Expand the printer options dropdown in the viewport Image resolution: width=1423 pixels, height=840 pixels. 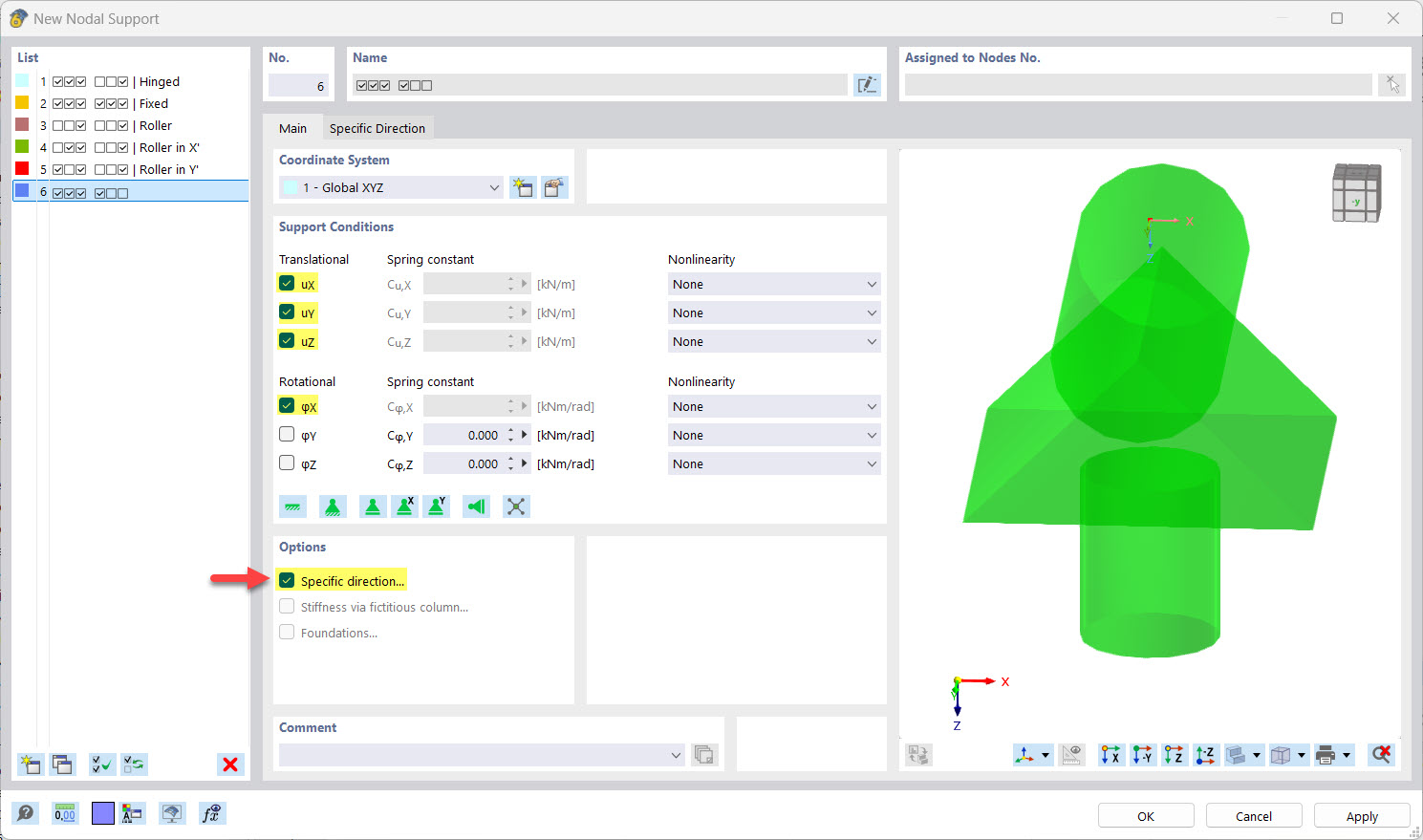1347,754
